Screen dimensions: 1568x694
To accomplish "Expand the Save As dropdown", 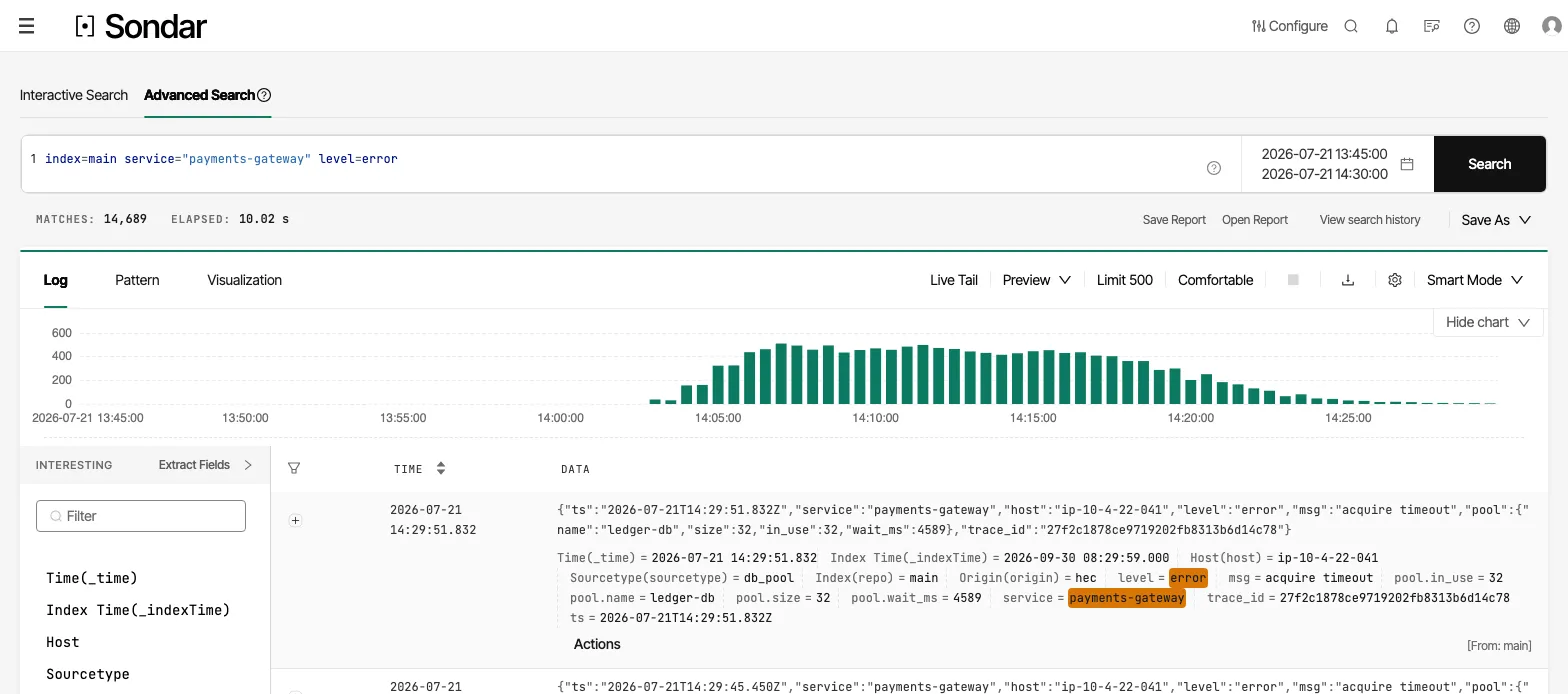I will coord(1496,220).
